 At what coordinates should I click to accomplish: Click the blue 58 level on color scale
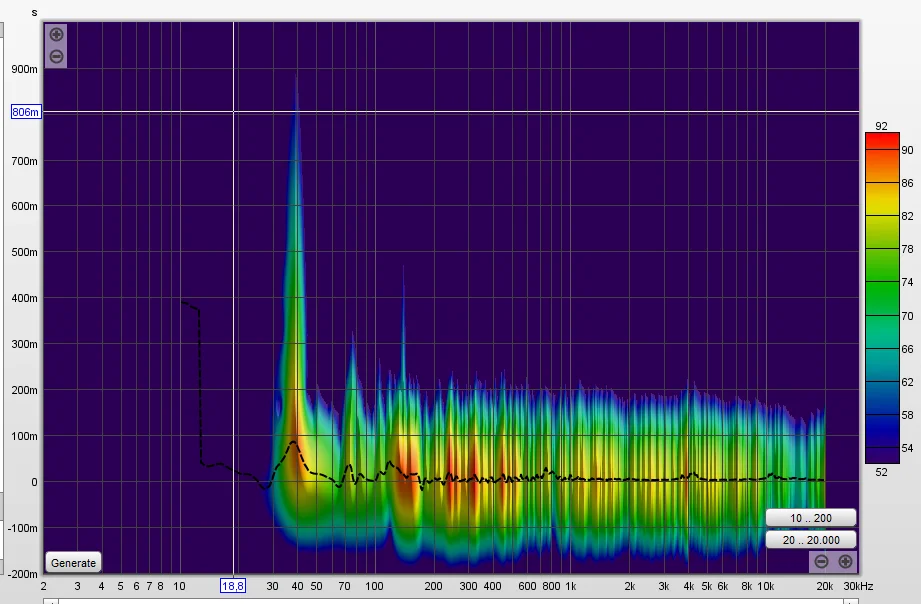coord(882,415)
